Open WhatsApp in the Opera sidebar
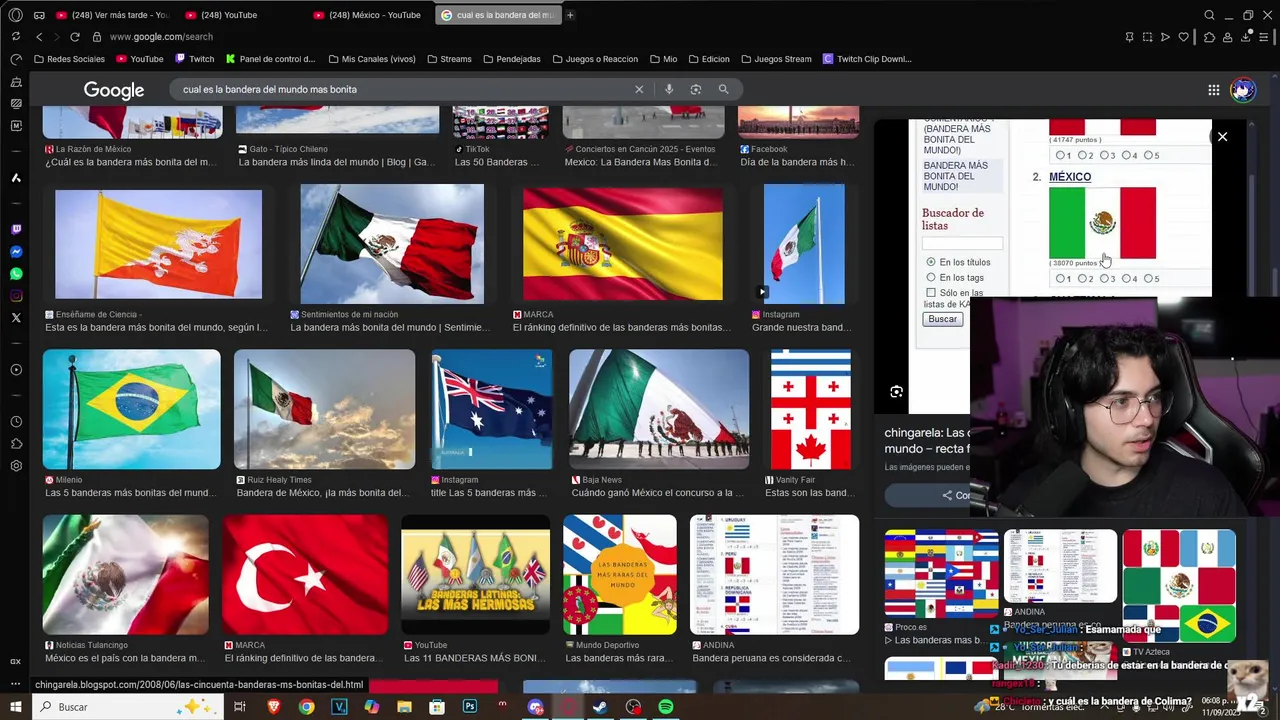Viewport: 1280px width, 720px height. 16,274
